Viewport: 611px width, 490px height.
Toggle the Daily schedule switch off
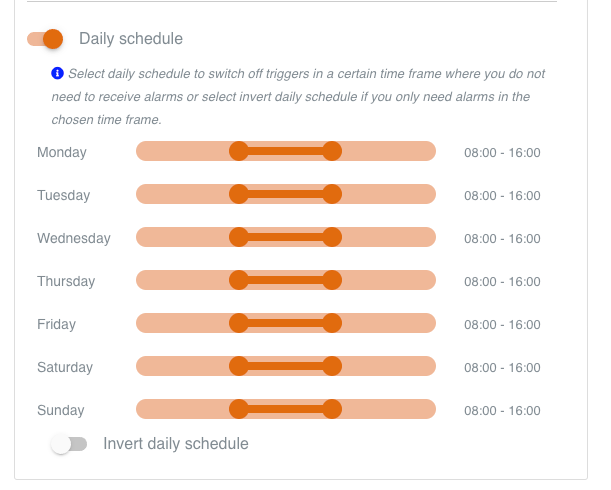tap(45, 39)
